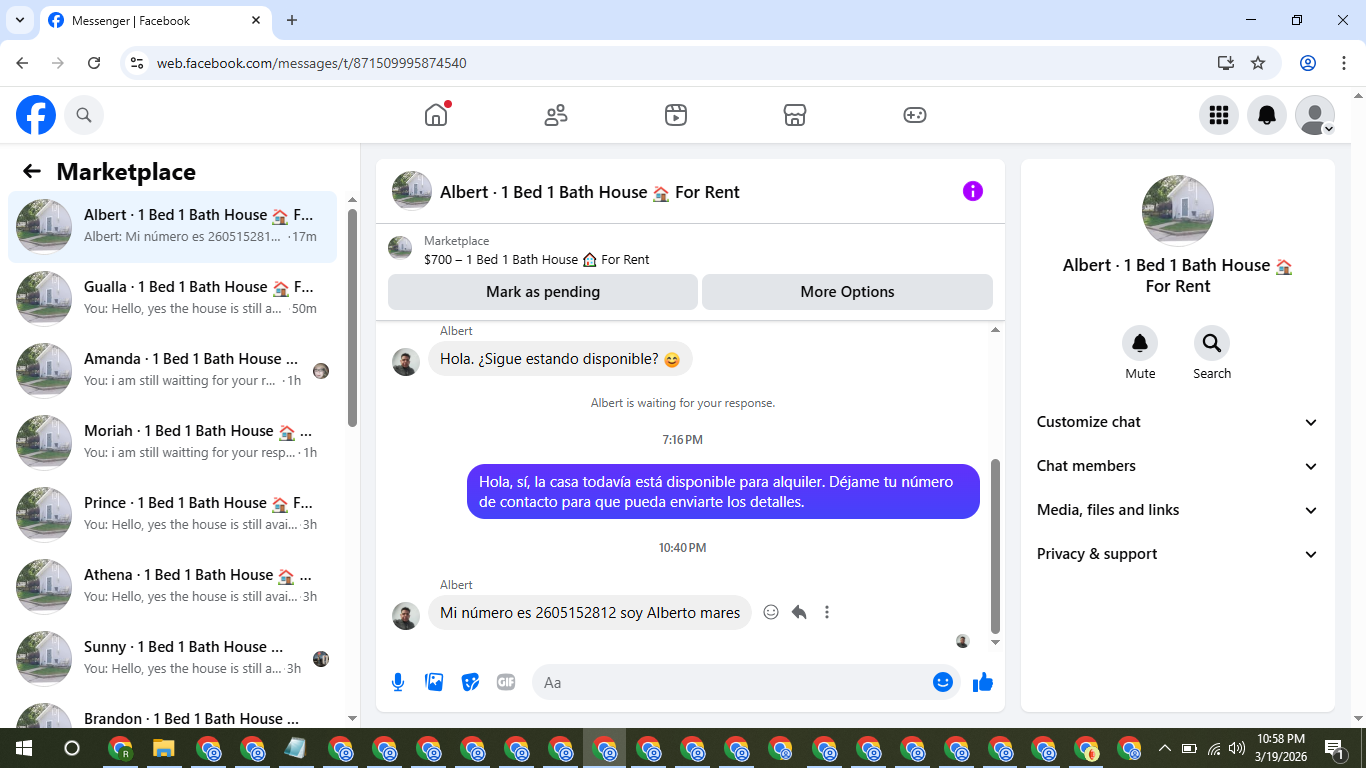
Task: Click Mark as pending button
Action: 543,292
